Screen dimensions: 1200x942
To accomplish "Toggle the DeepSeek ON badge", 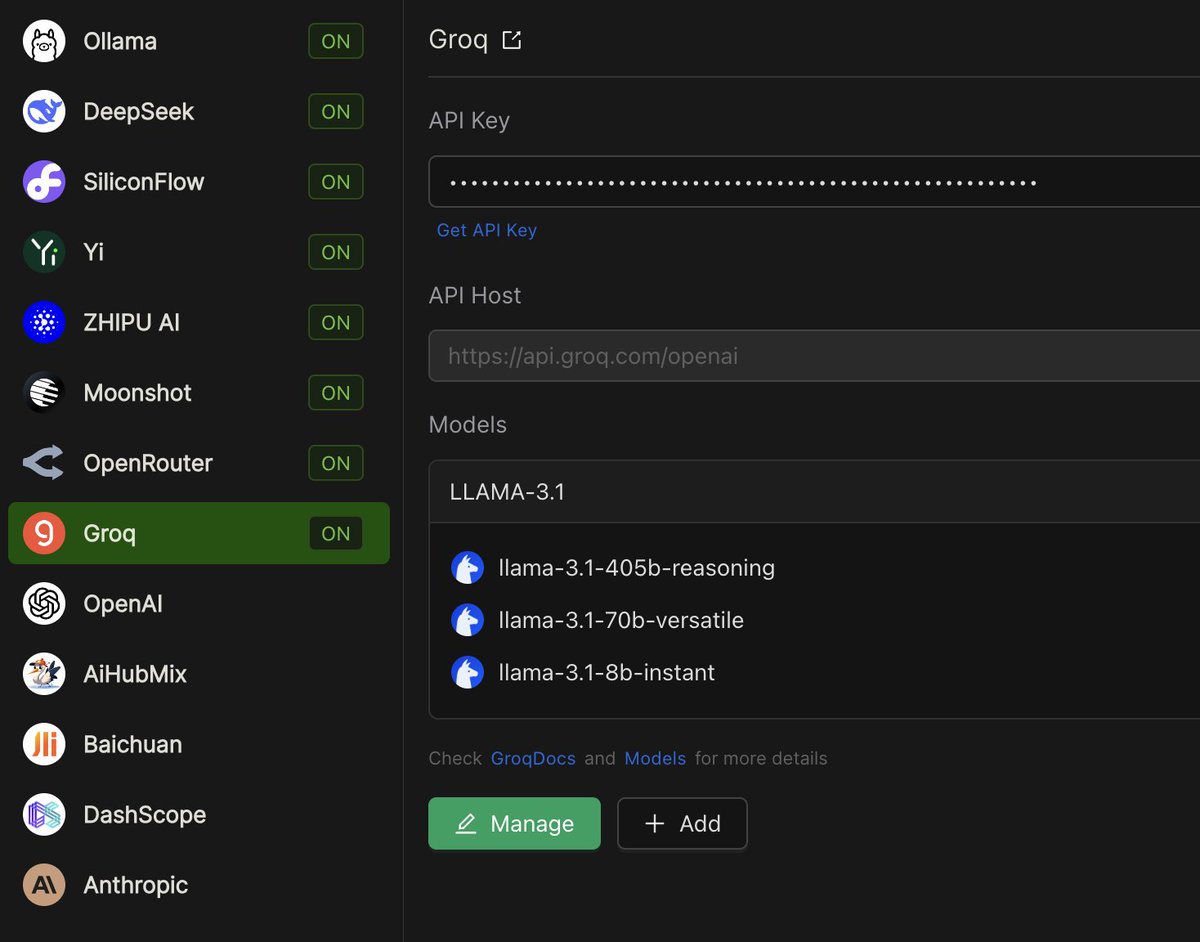I will point(336,111).
